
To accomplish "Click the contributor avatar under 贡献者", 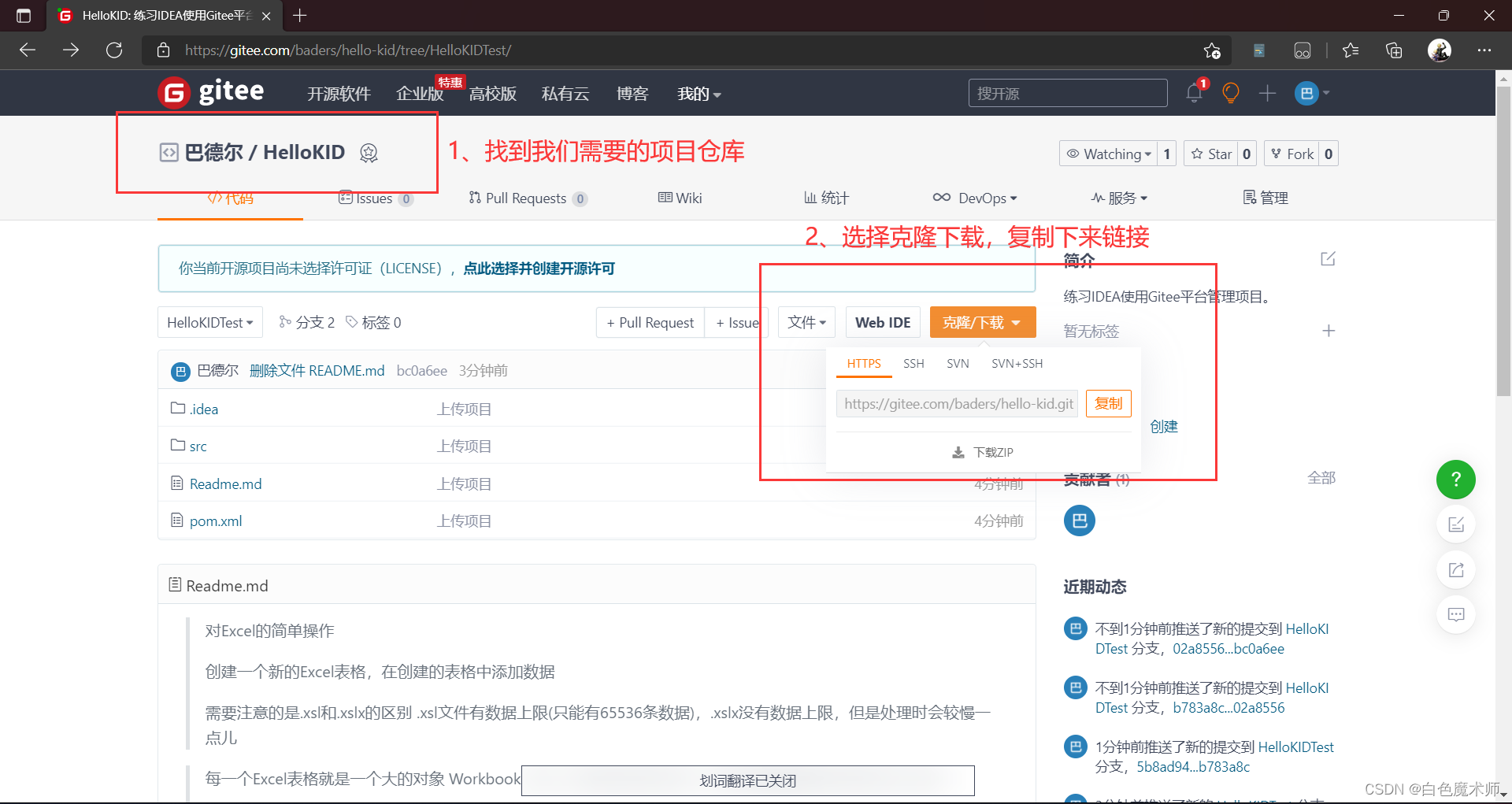I will point(1079,521).
